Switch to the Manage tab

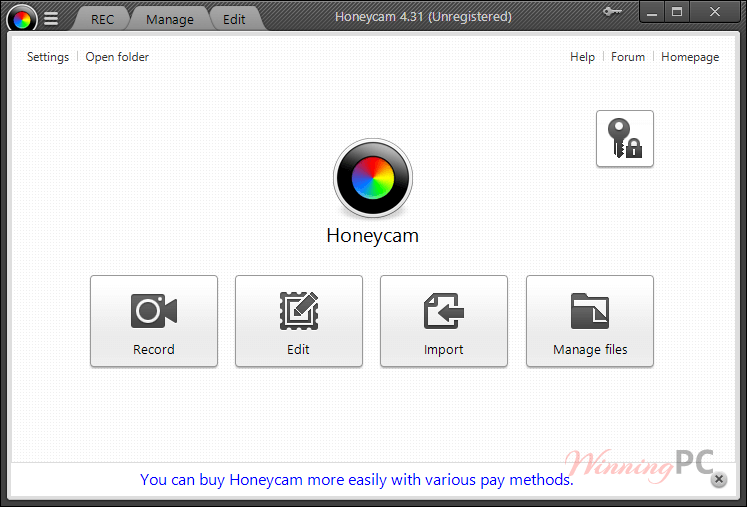(170, 20)
